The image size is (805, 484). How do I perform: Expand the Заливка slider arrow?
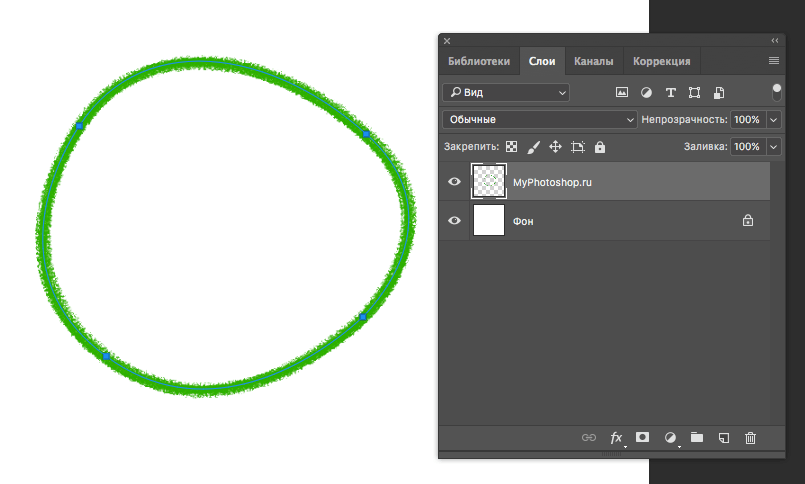click(x=774, y=147)
